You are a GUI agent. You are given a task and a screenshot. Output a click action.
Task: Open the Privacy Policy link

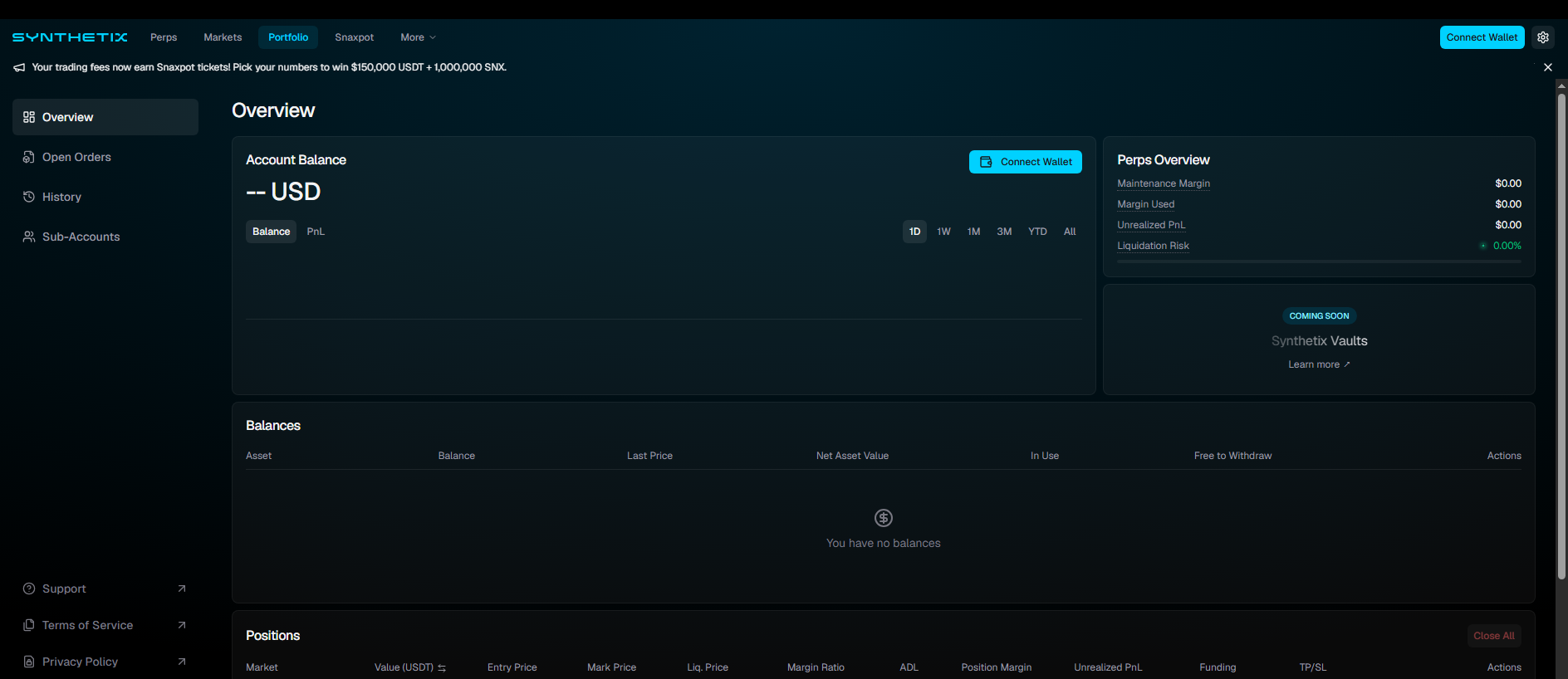pyautogui.click(x=105, y=662)
